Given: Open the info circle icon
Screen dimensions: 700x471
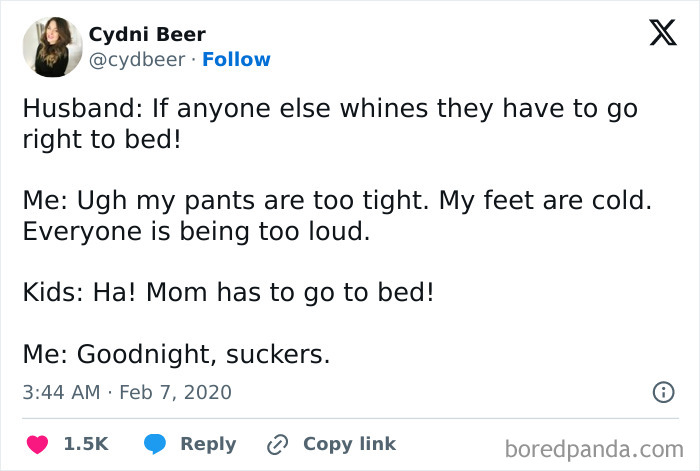Looking at the screenshot, I should (x=662, y=393).
